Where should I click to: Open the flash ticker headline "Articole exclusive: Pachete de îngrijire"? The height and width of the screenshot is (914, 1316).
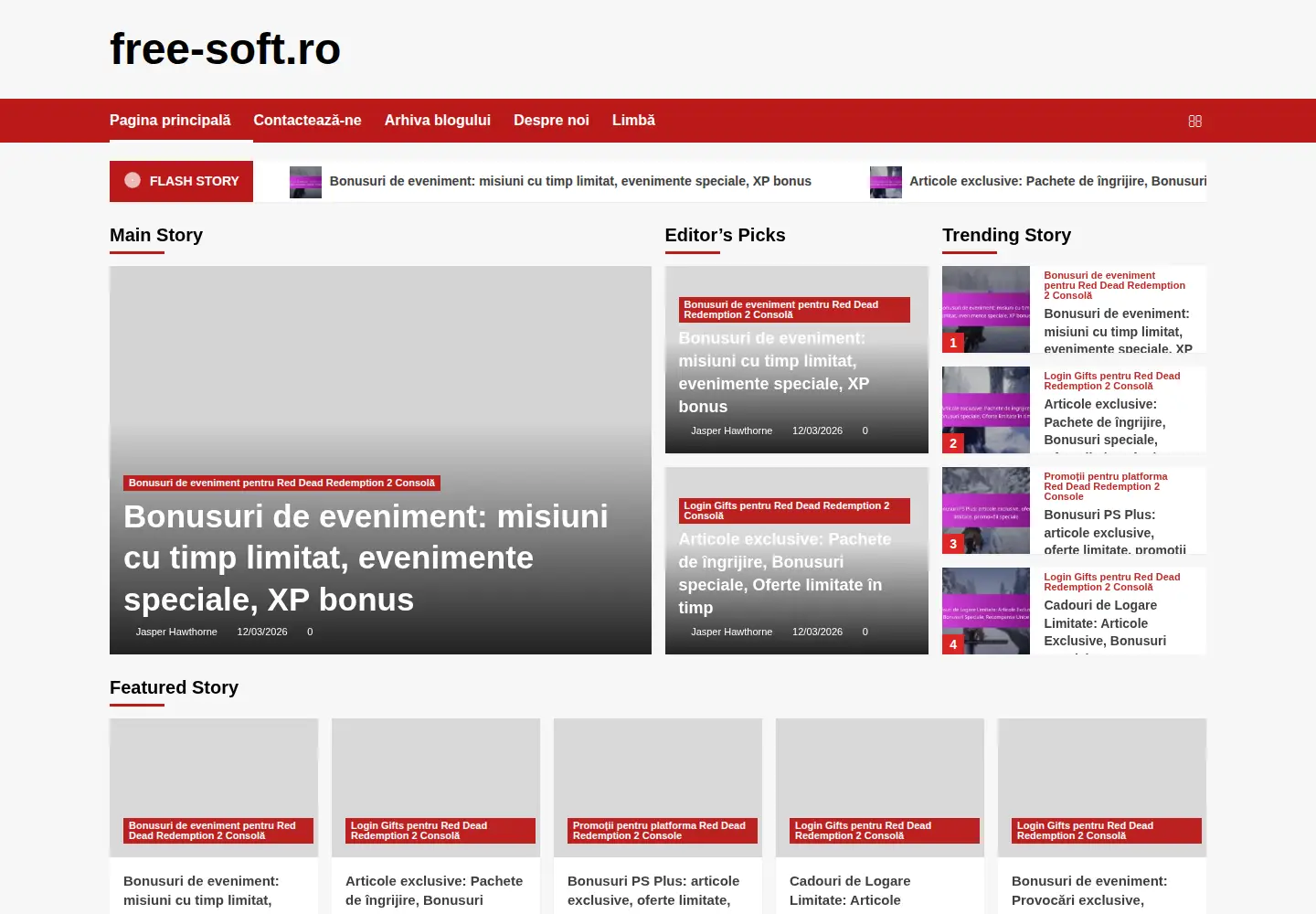[x=1057, y=181]
